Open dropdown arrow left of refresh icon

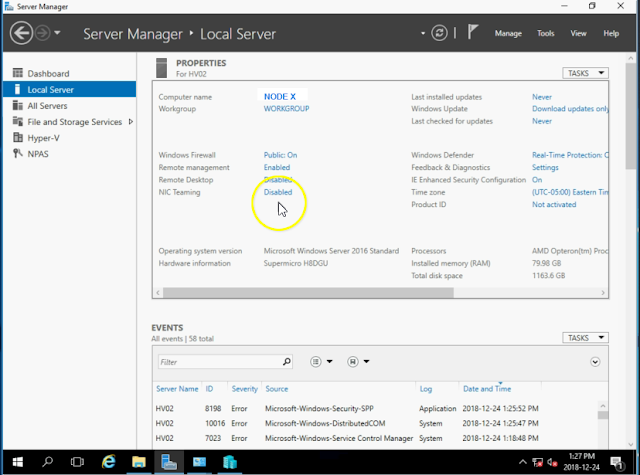pos(422,33)
